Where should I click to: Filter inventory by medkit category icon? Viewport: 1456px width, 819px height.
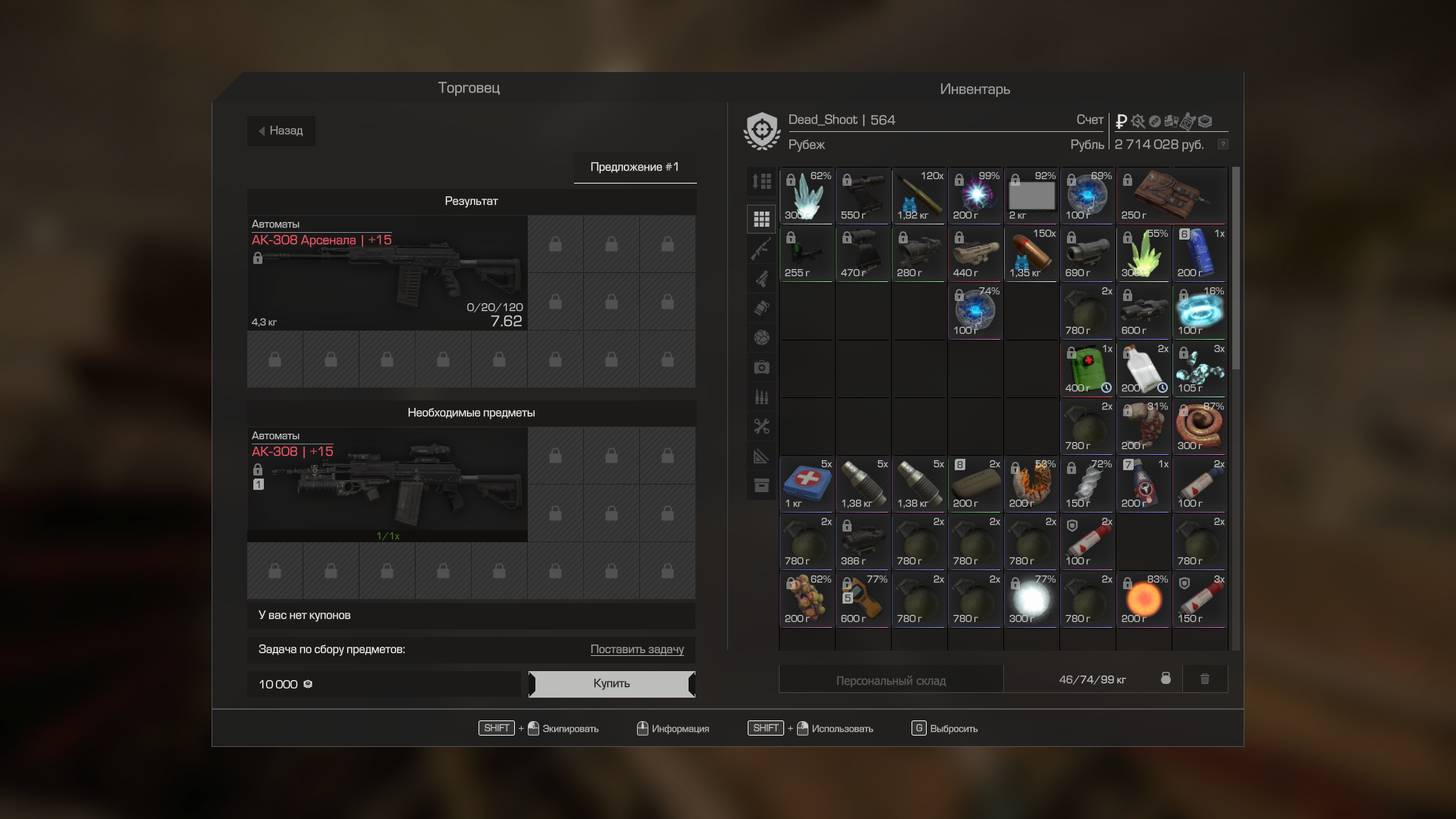[761, 368]
